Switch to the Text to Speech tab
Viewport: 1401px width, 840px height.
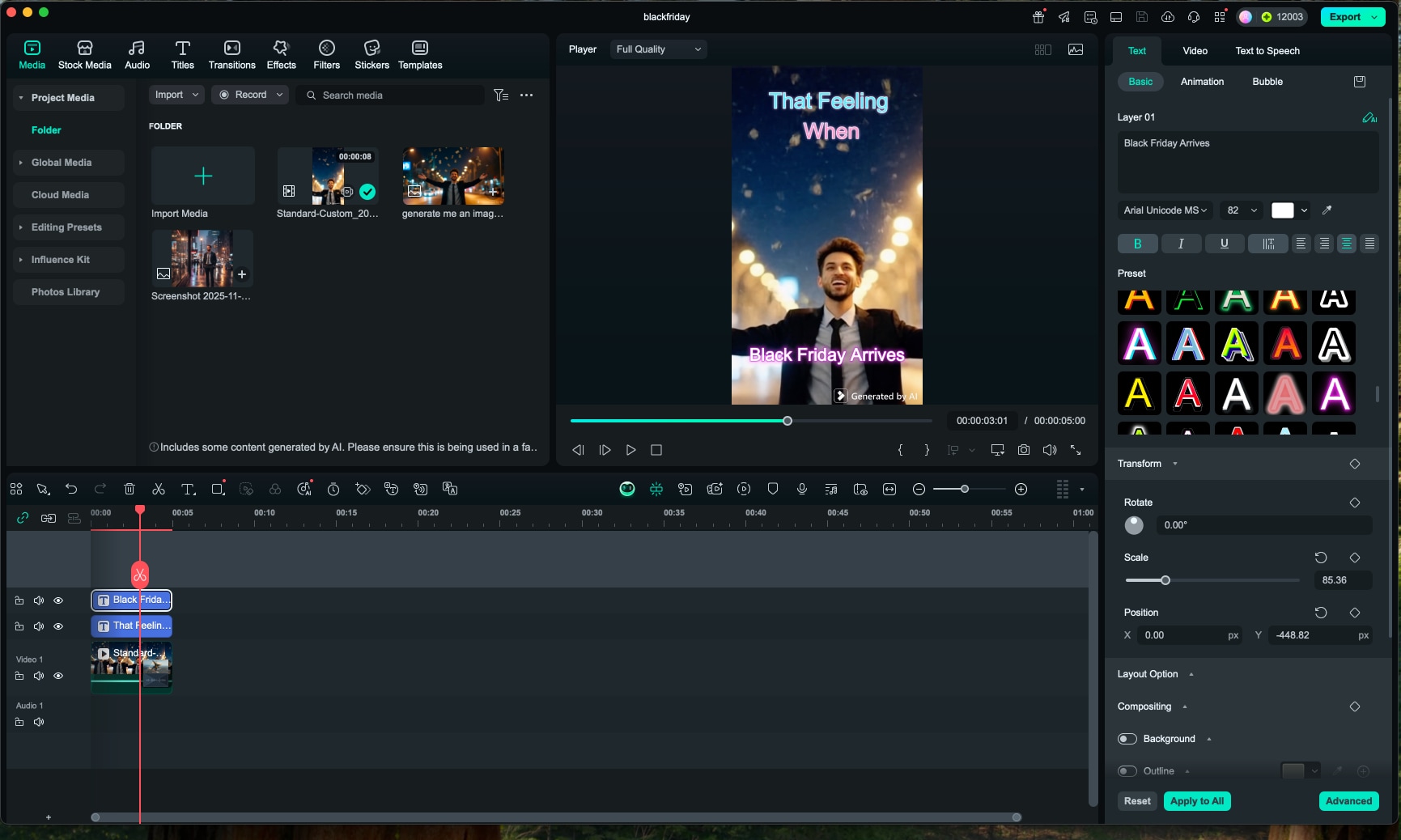[x=1267, y=51]
